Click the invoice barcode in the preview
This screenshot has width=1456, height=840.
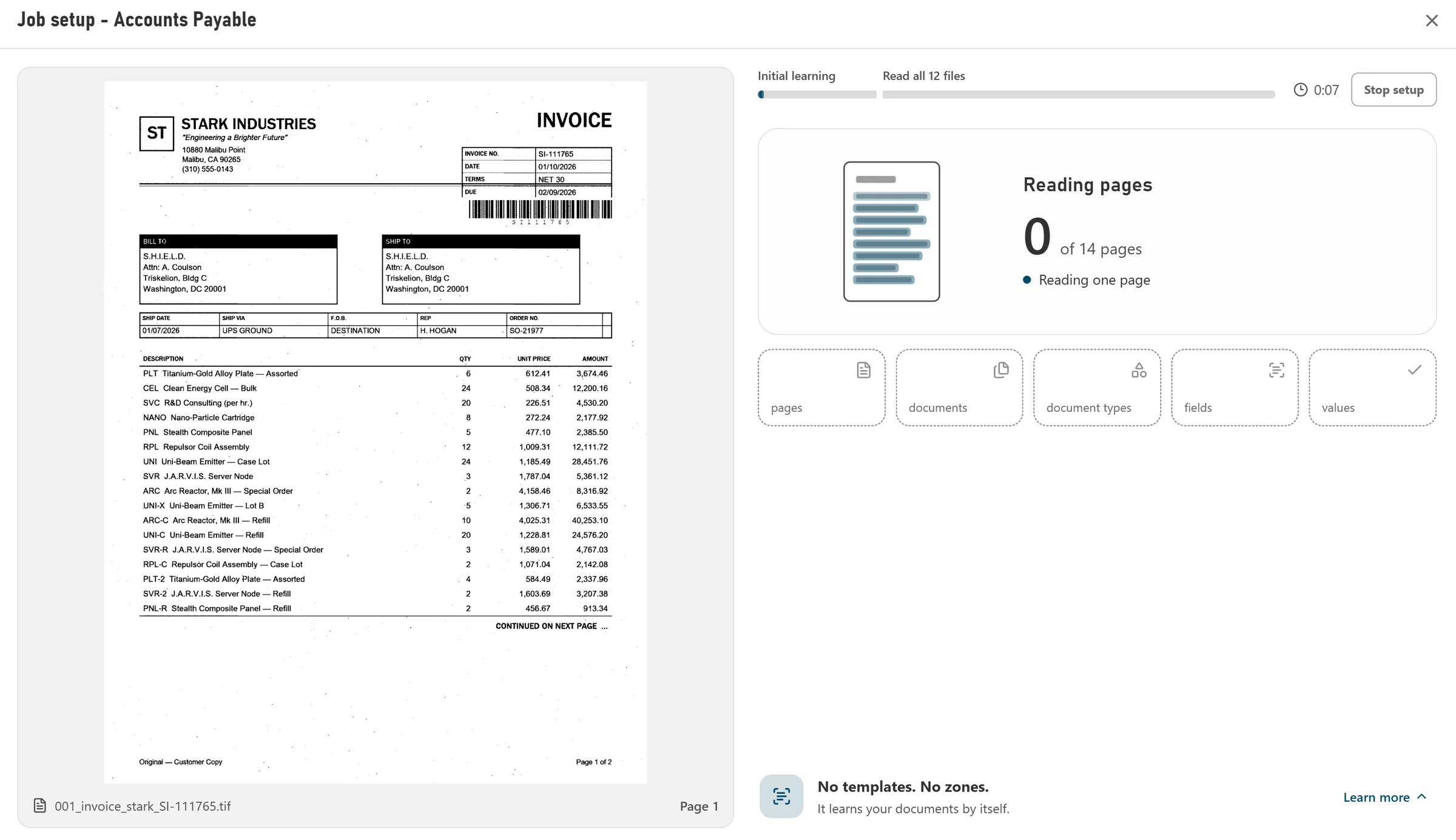point(540,210)
